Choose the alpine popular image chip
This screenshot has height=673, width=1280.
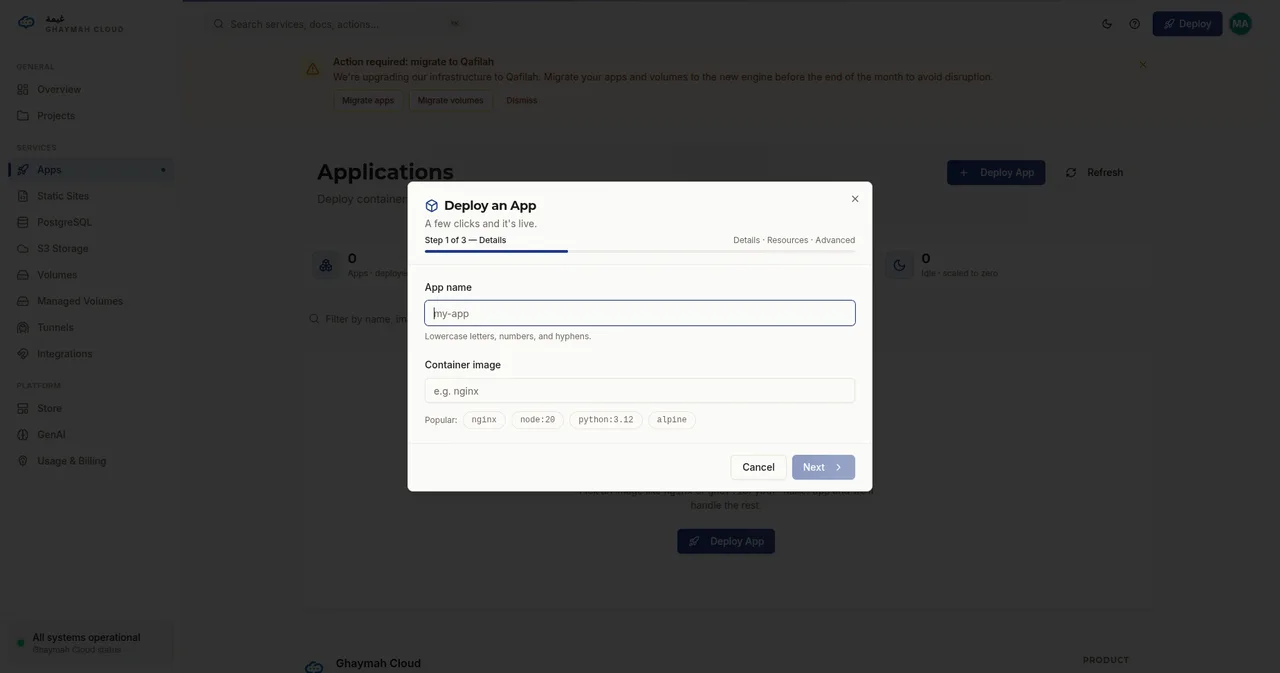coord(672,420)
